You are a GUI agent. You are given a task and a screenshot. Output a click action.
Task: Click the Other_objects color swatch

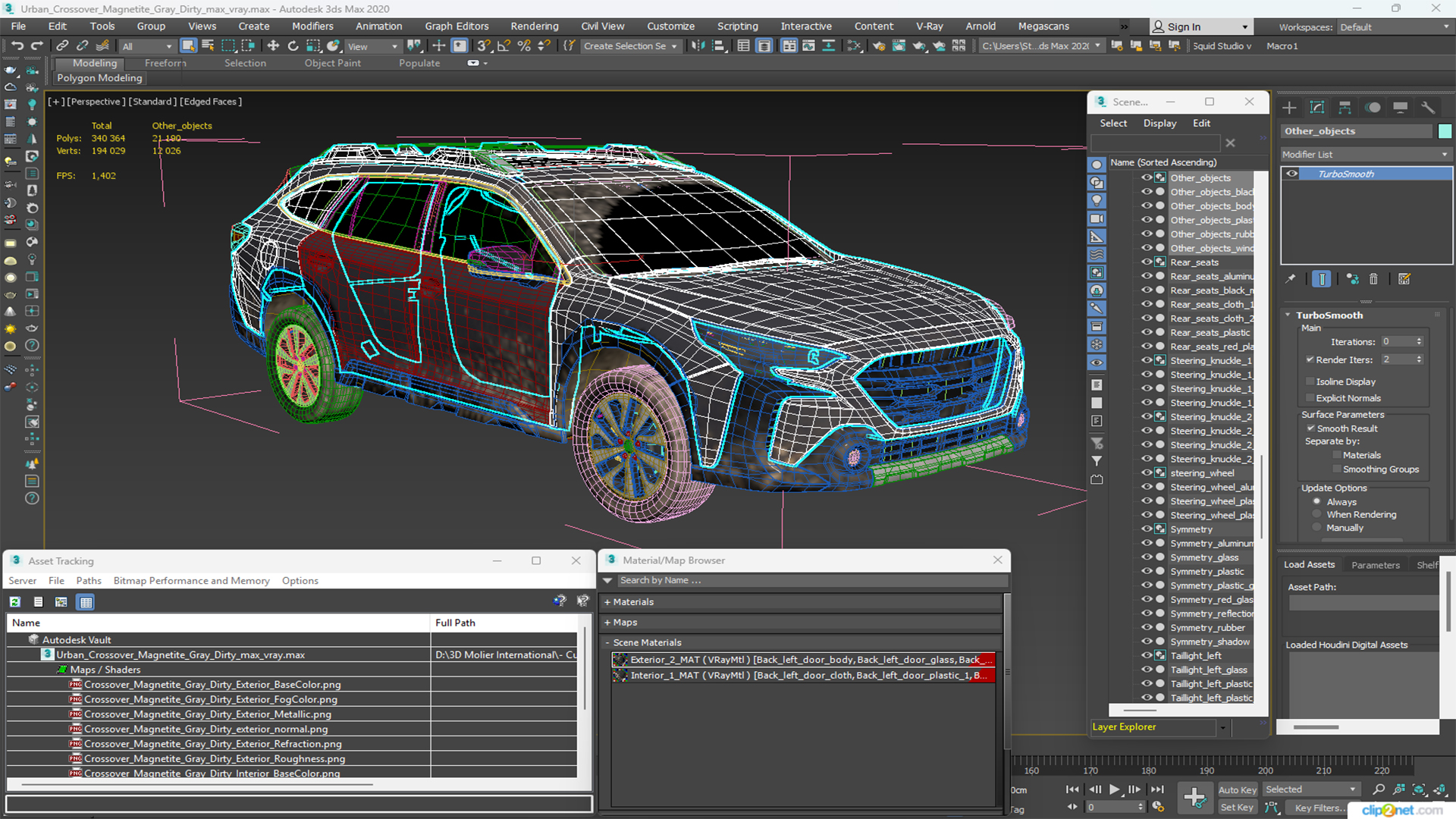coord(1445,131)
